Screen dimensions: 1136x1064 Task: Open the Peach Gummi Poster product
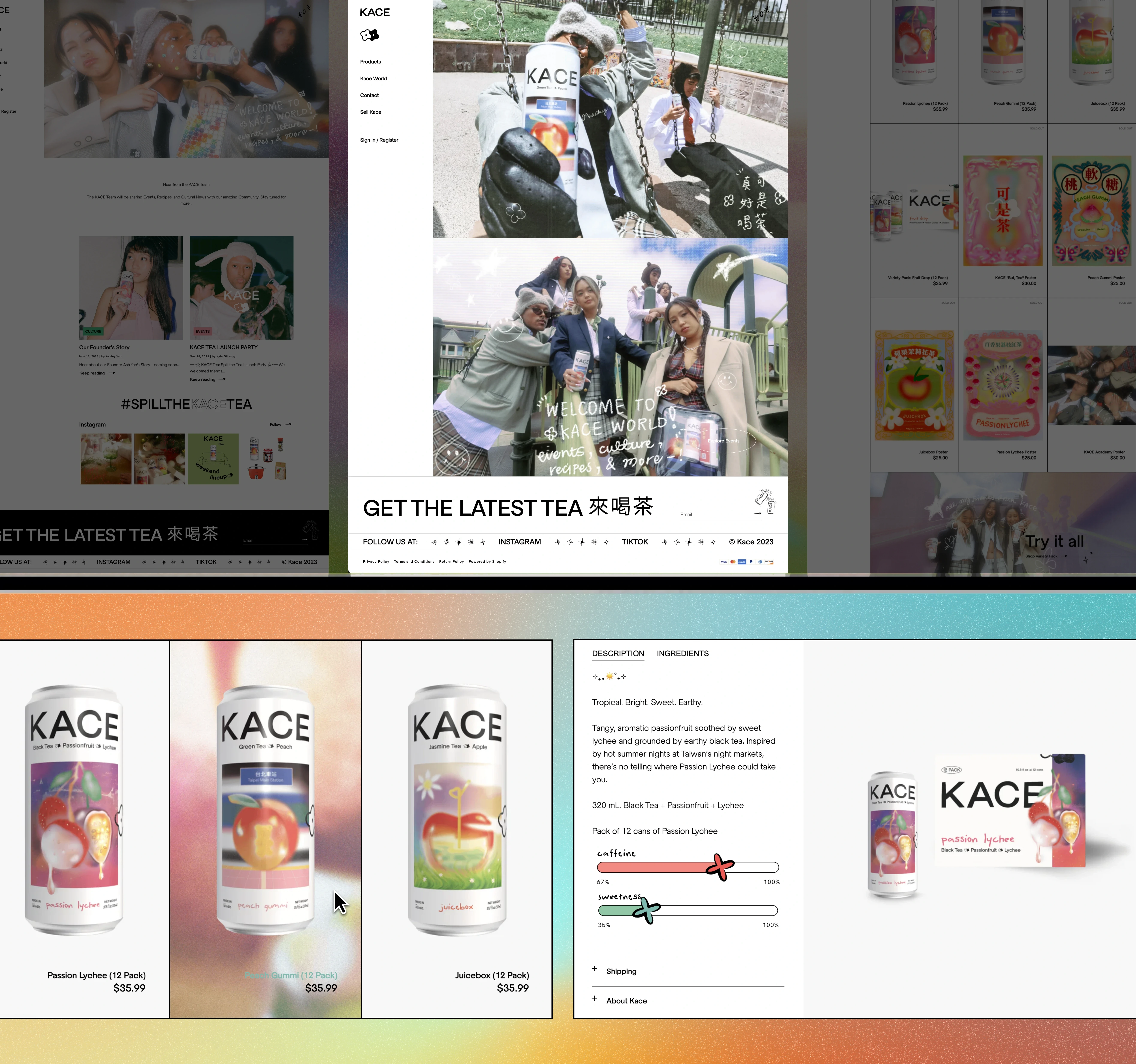coord(1091,211)
